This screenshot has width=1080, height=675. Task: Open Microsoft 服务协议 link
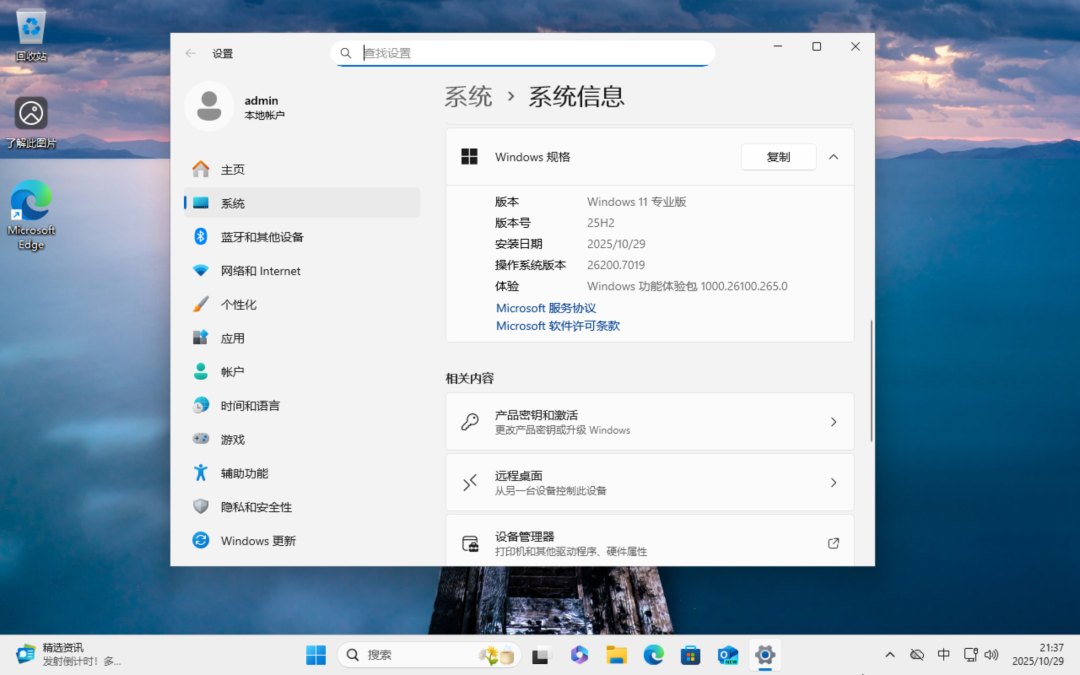click(546, 308)
